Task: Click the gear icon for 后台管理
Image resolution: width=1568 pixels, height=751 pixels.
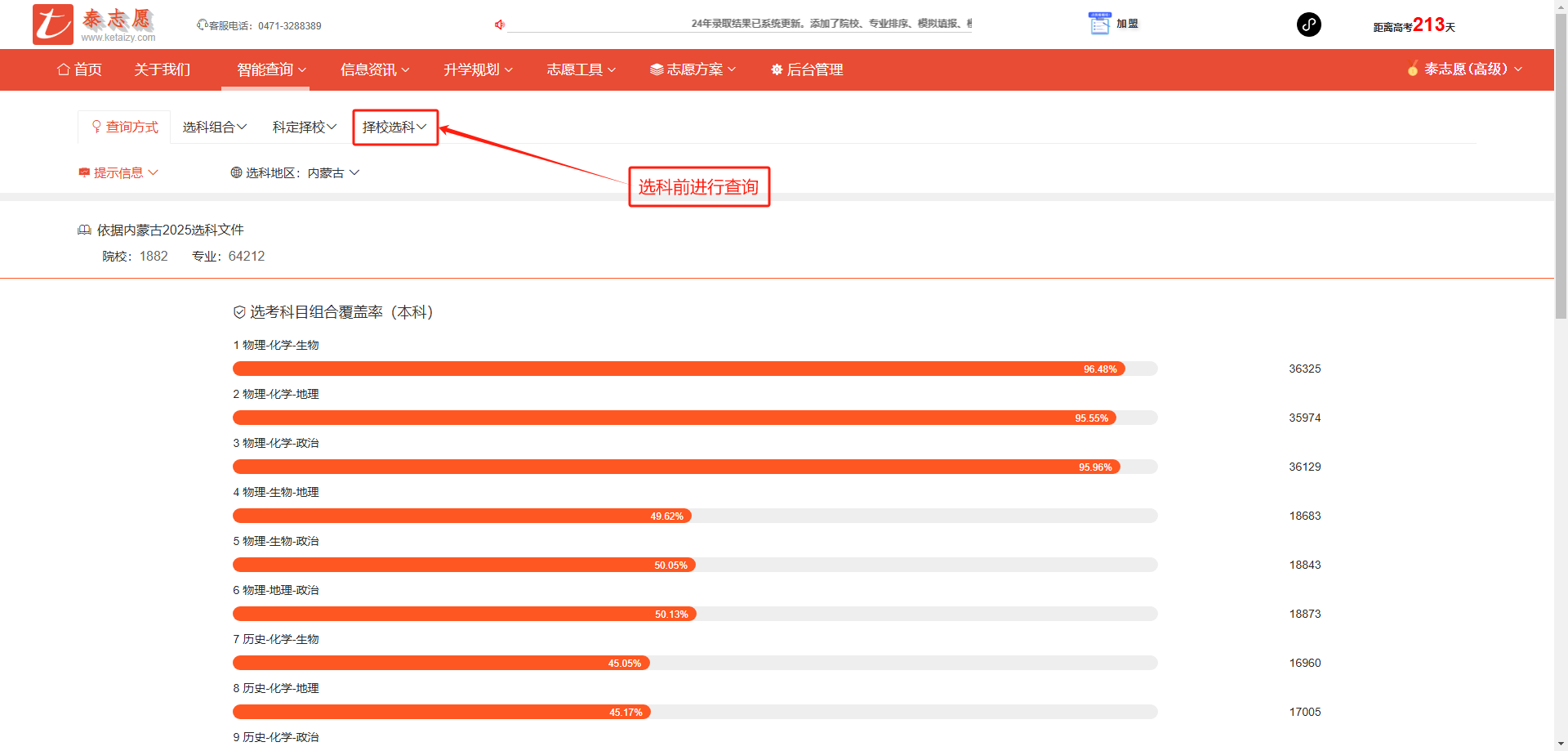Action: click(777, 69)
